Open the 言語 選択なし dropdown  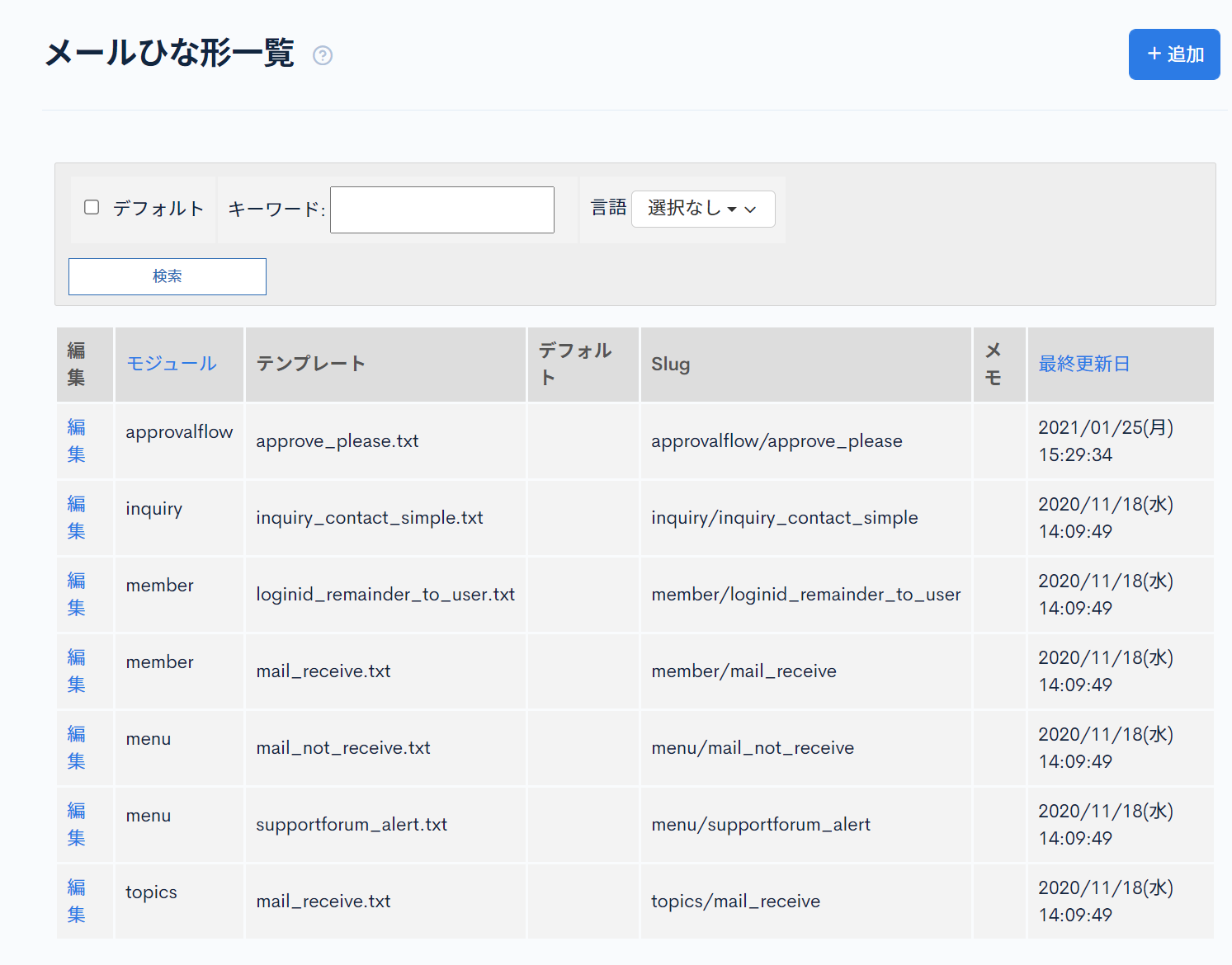tap(703, 209)
